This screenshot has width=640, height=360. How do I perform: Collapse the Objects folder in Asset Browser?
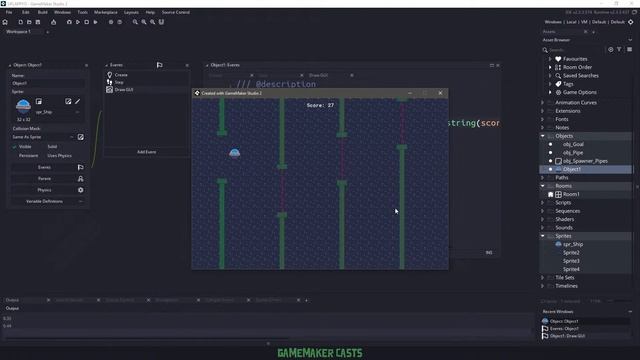pyautogui.click(x=542, y=136)
